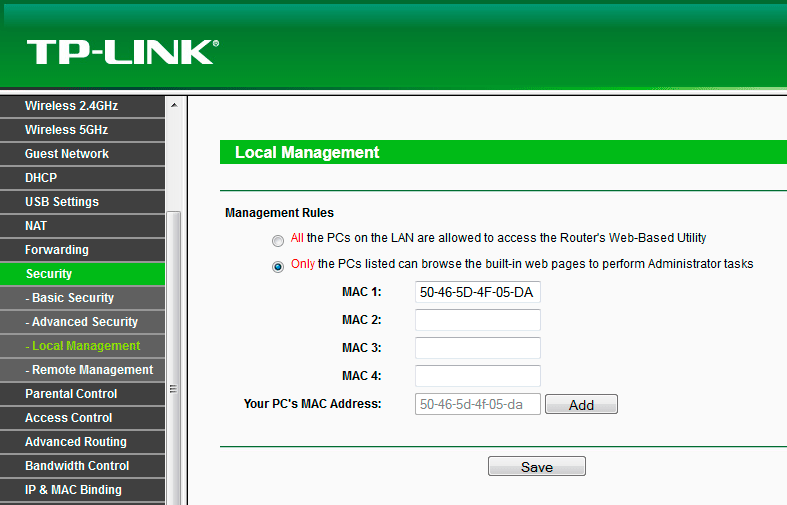Open Wireless 5GHz settings
787x505 pixels.
click(66, 130)
